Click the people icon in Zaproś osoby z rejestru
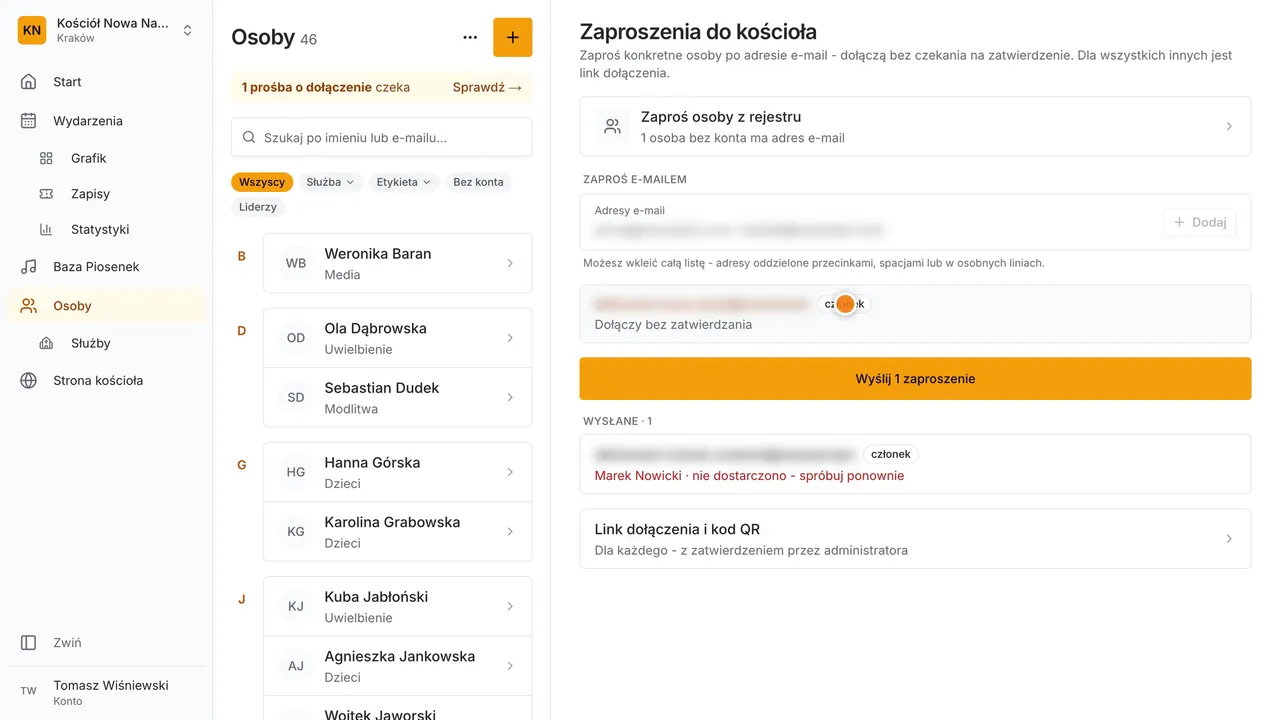This screenshot has height=720, width=1280. tap(612, 127)
